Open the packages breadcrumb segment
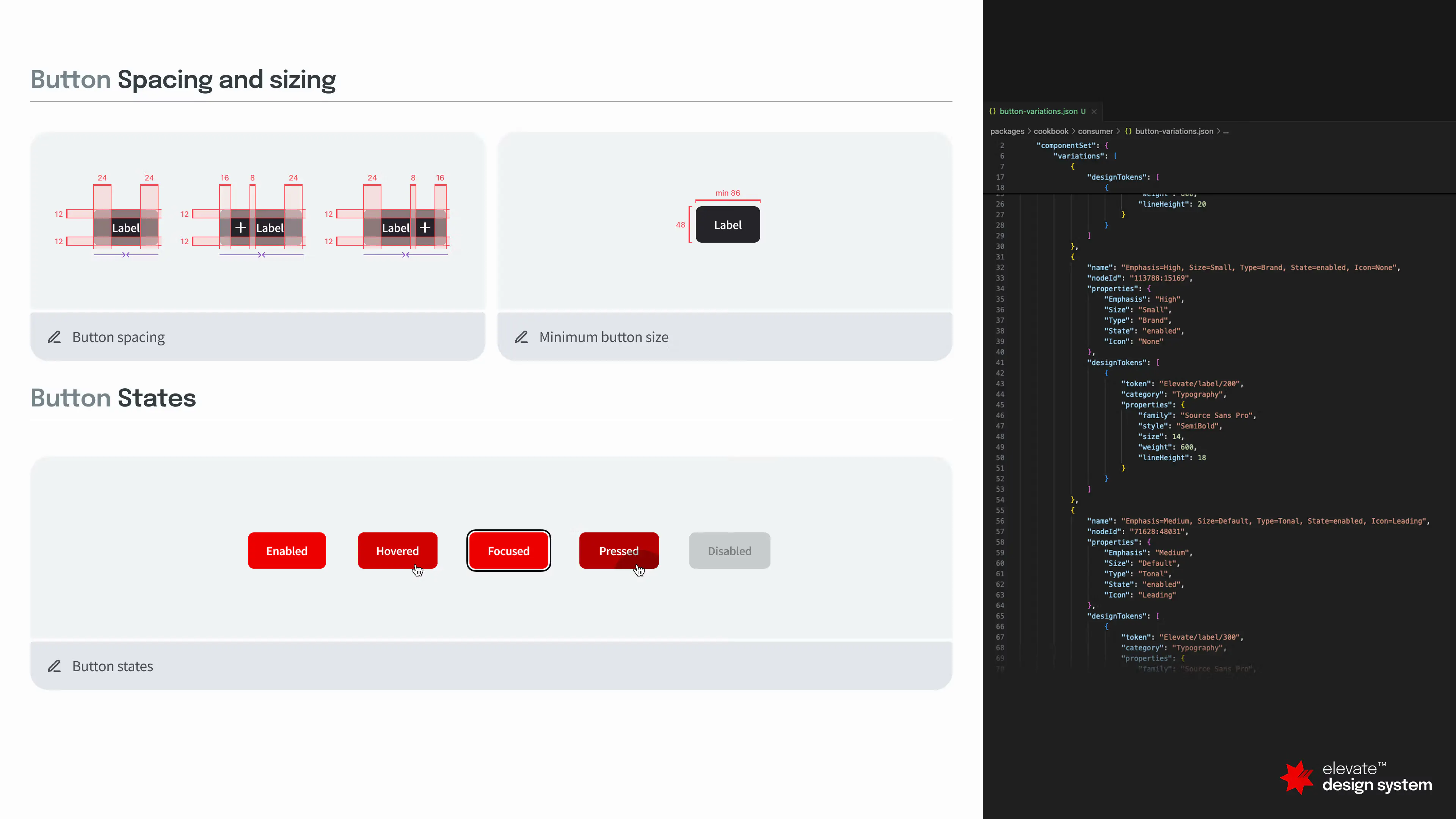This screenshot has width=1456, height=819. pyautogui.click(x=1007, y=131)
